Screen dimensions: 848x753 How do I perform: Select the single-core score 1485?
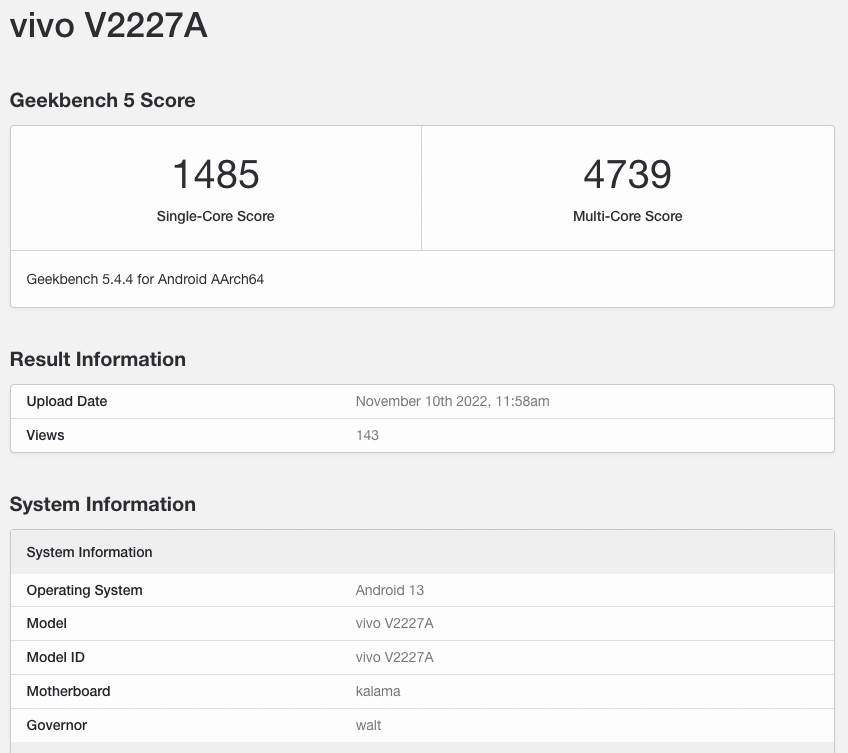coord(215,174)
